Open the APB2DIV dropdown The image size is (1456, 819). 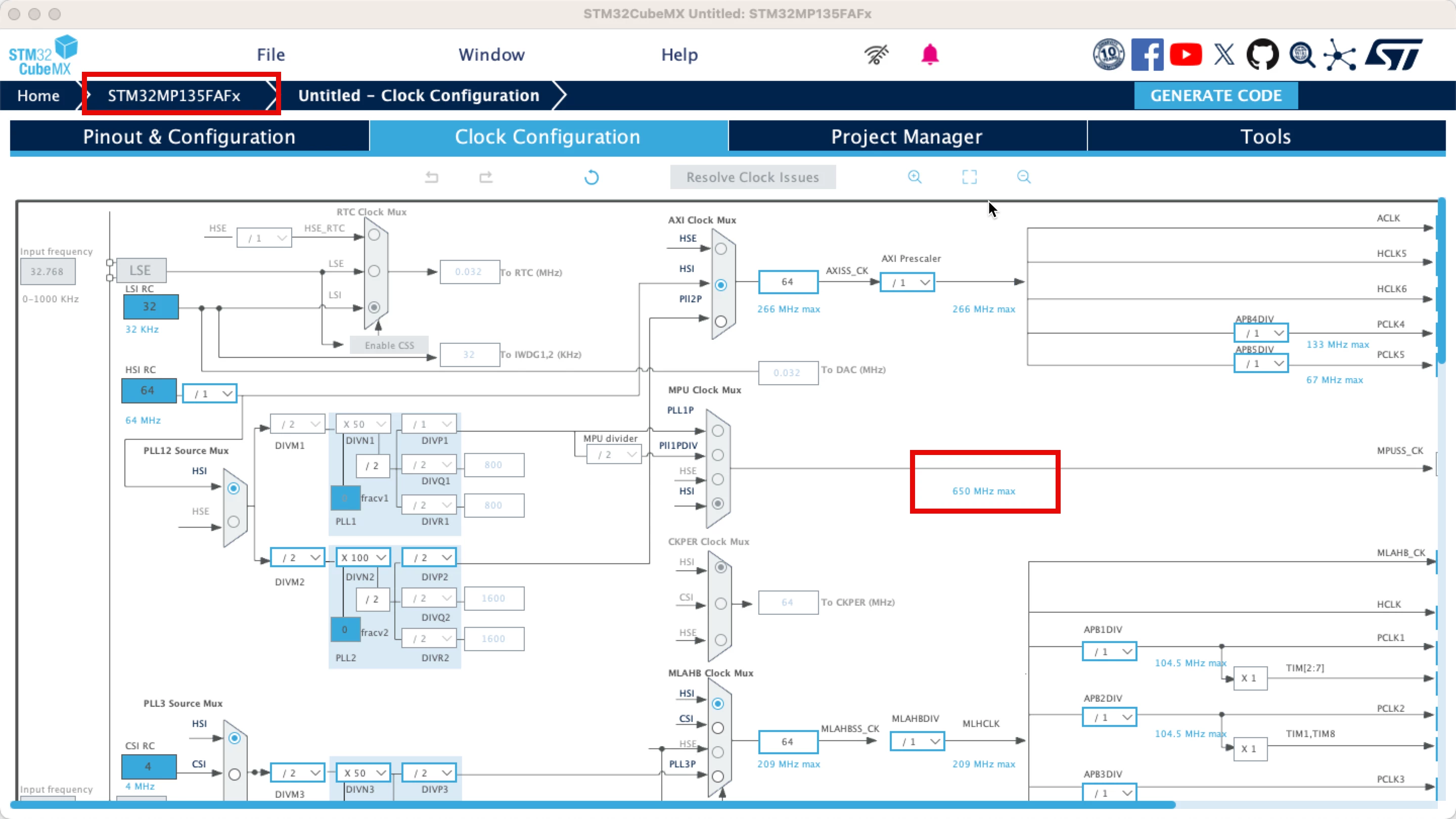[1110, 717]
